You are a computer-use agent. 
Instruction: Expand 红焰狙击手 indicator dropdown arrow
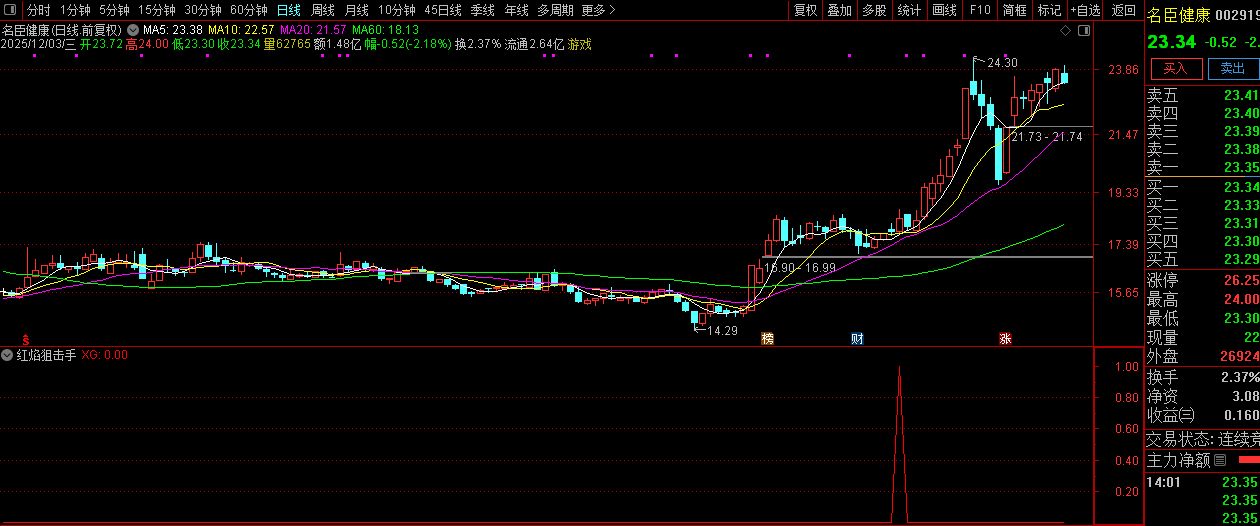click(x=8, y=354)
